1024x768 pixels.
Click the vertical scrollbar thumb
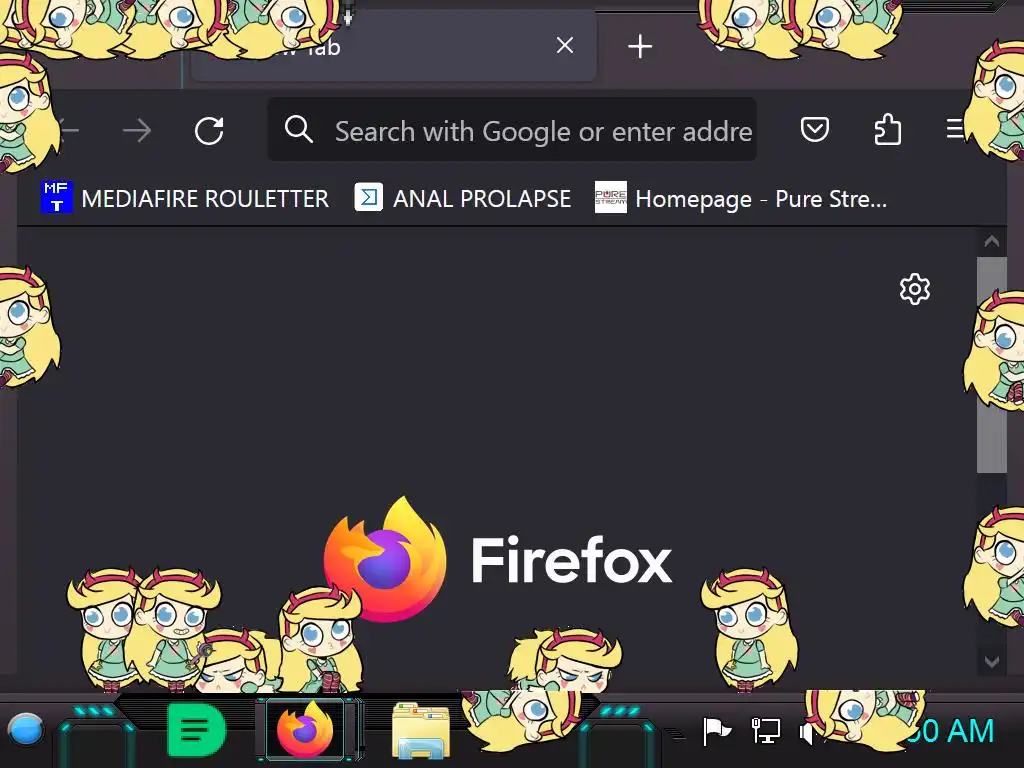(x=991, y=364)
